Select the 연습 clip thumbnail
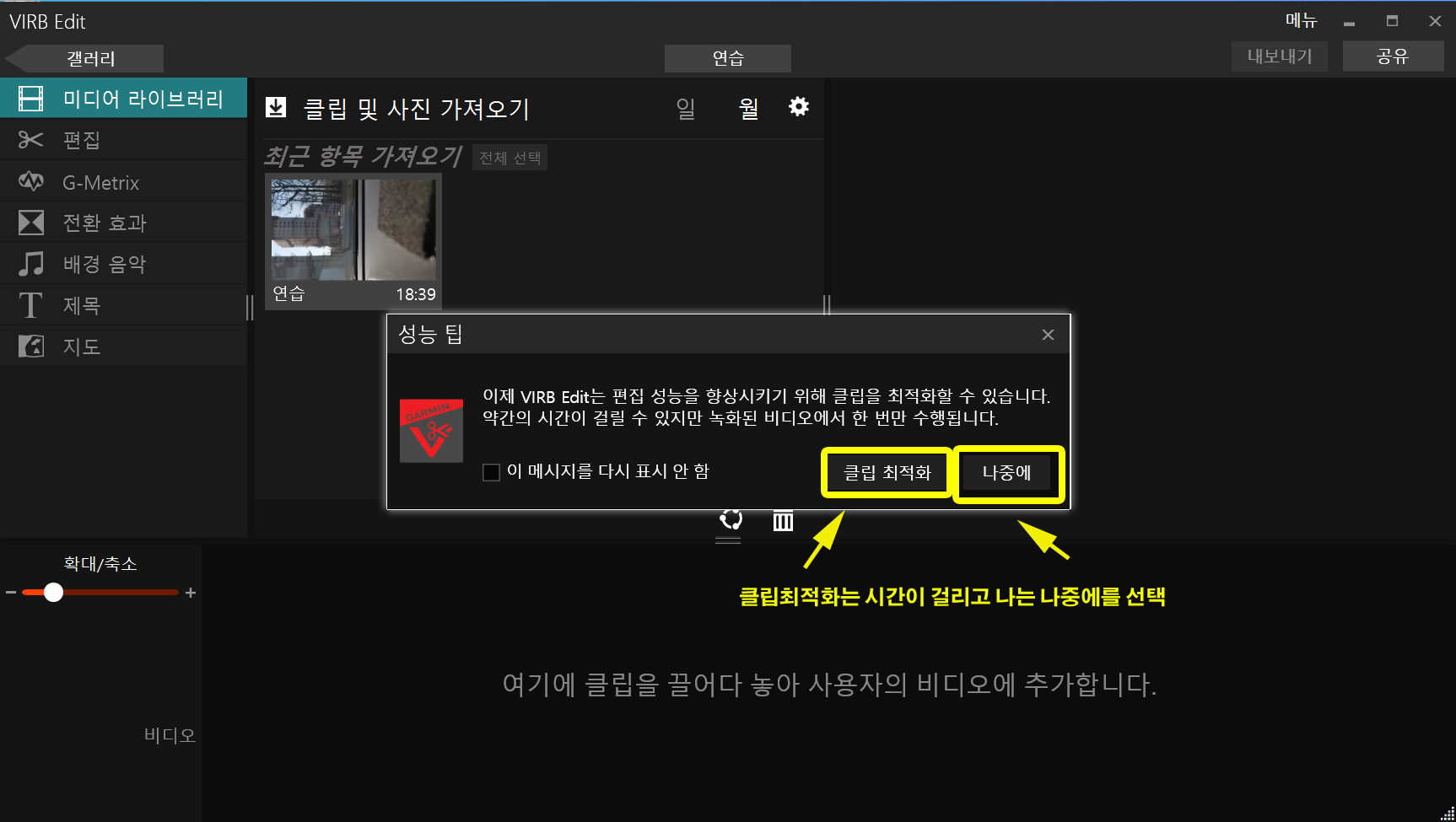Screen dimensions: 1456x822 point(353,241)
